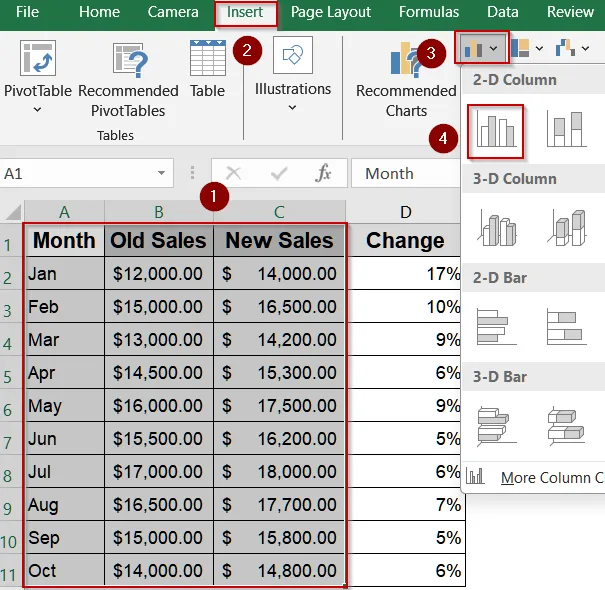Click the Insert Column or Bar Chart icon
Viewport: 605px width, 590px height.
coord(473,49)
